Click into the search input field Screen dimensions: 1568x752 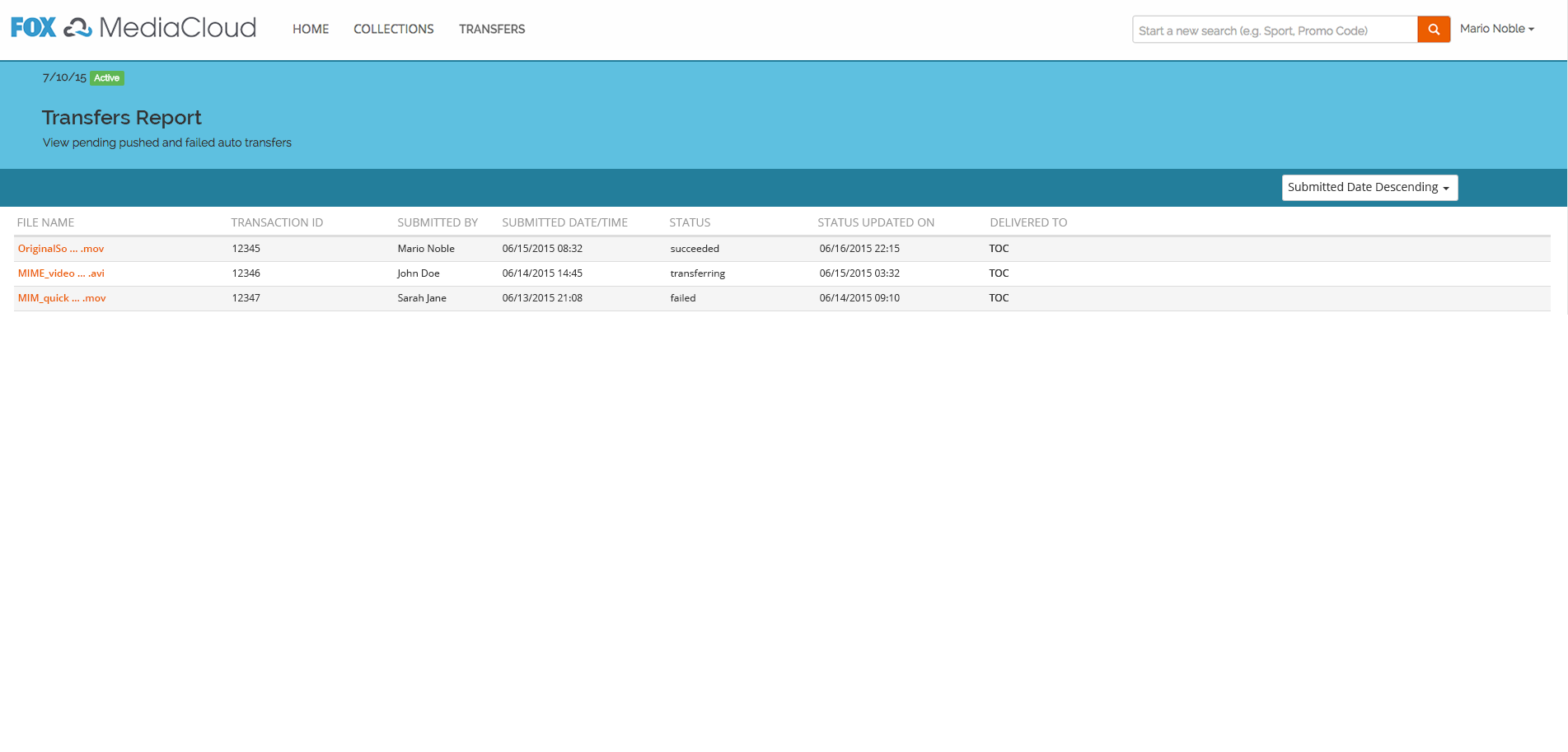pyautogui.click(x=1274, y=30)
